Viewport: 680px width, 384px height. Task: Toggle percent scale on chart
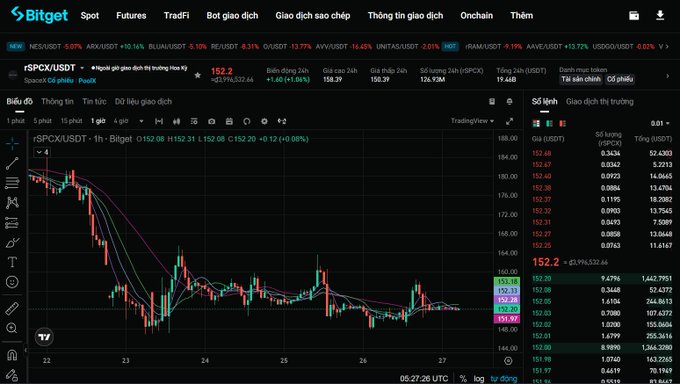tap(463, 379)
